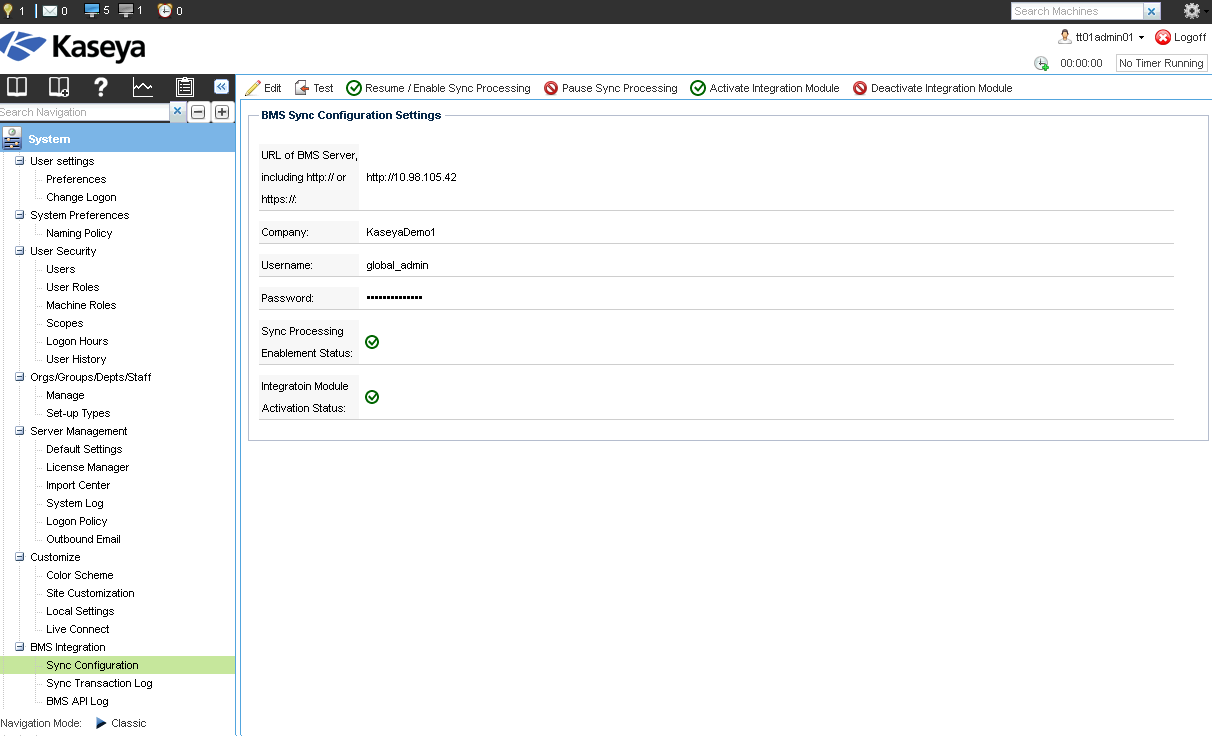
Task: Open the alarm clock icon
Action: click(165, 11)
